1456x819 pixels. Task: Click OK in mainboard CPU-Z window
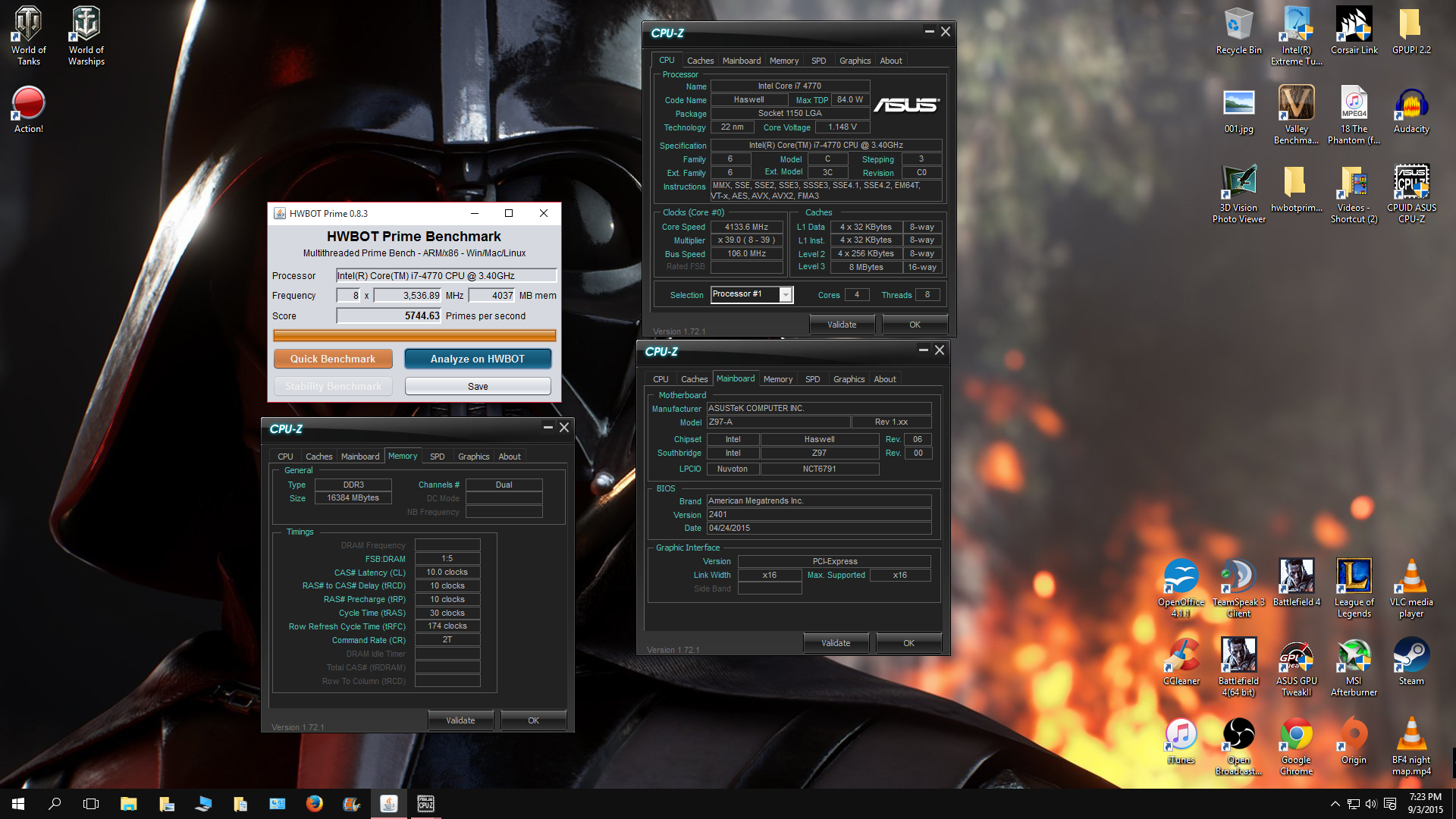pyautogui.click(x=908, y=643)
